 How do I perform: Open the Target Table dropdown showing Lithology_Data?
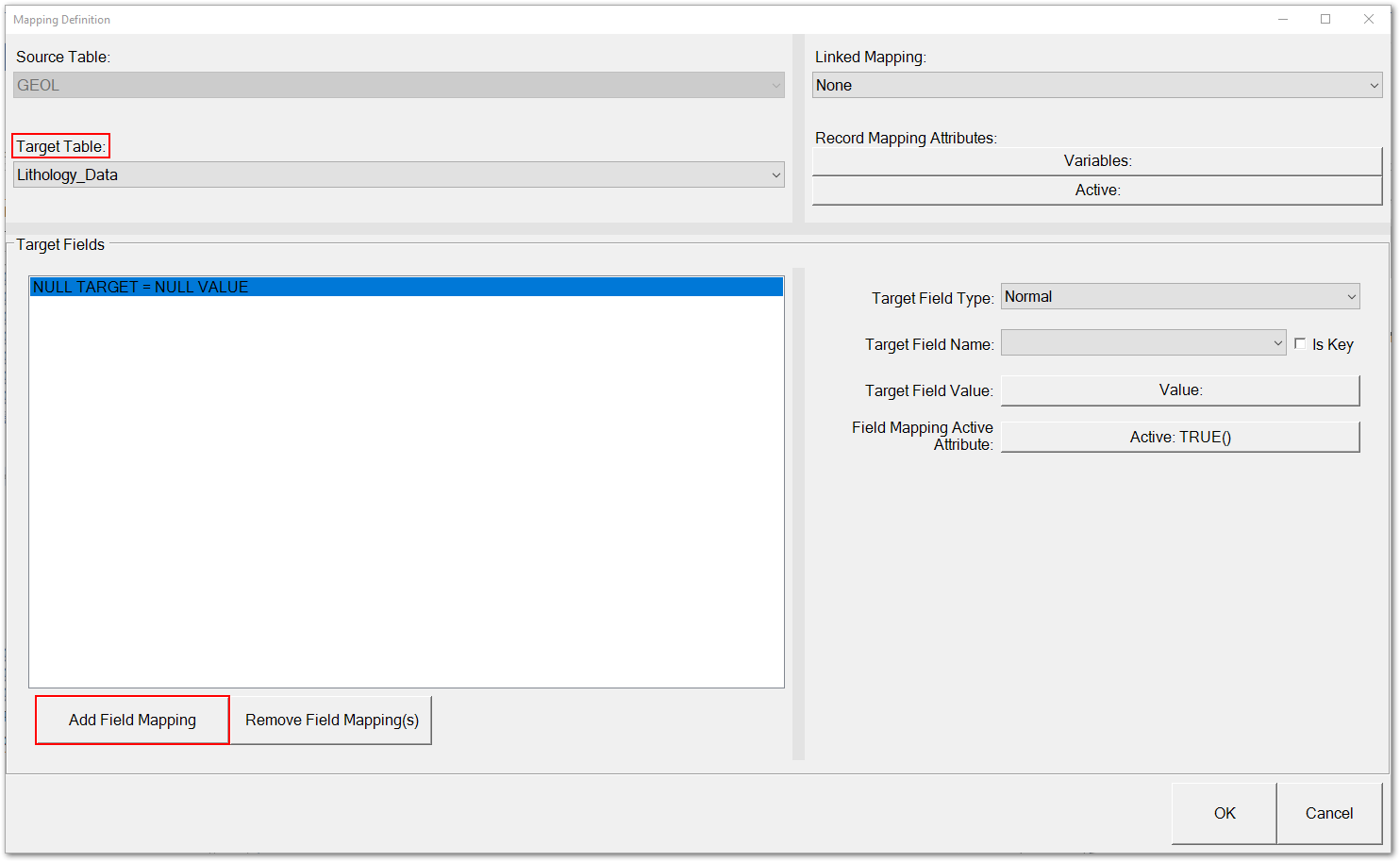point(398,174)
